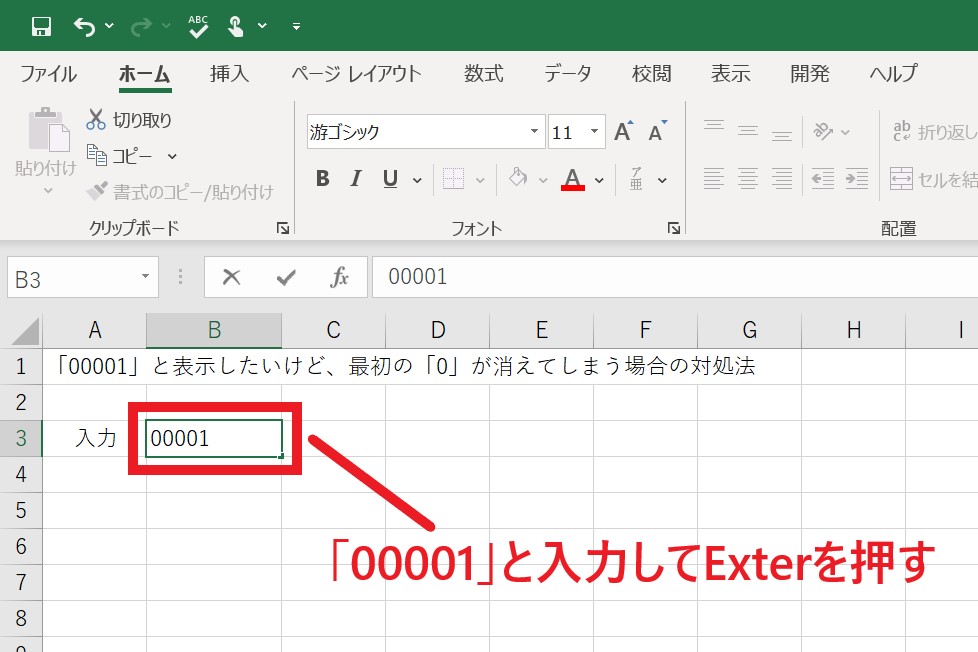This screenshot has height=652, width=978.
Task: Click セルを結合 merge cells button
Action: tap(934, 179)
